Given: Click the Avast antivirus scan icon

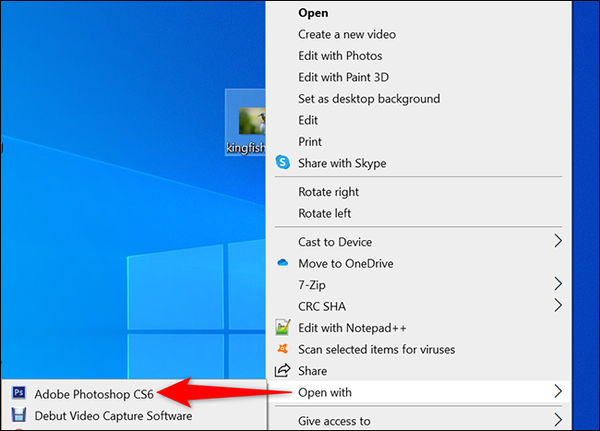Looking at the screenshot, I should click(x=282, y=349).
